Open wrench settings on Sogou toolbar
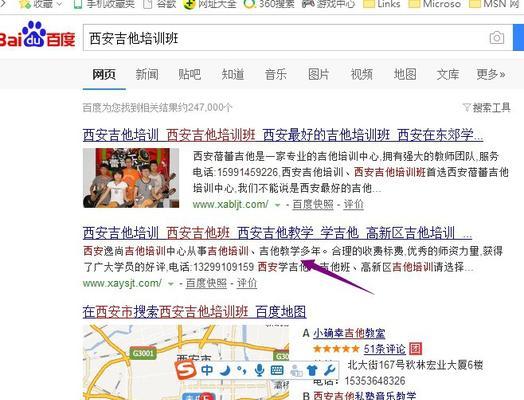524x400 pixels. (330, 370)
